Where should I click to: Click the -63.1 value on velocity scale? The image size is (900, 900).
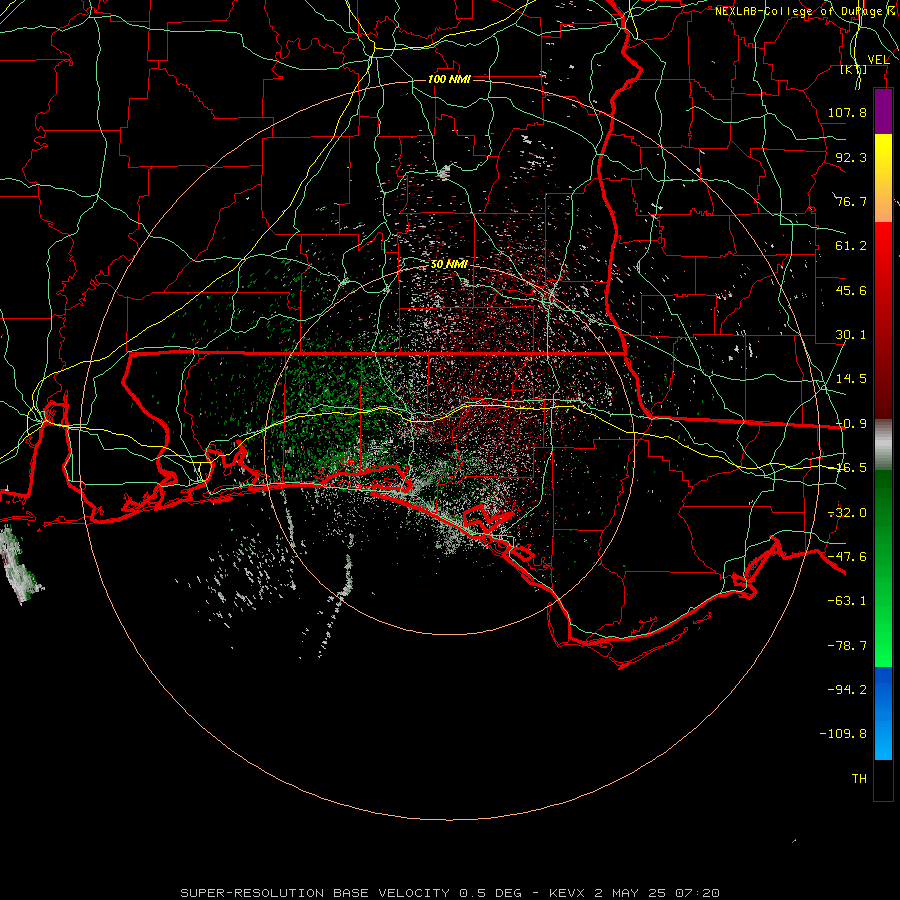[x=847, y=601]
